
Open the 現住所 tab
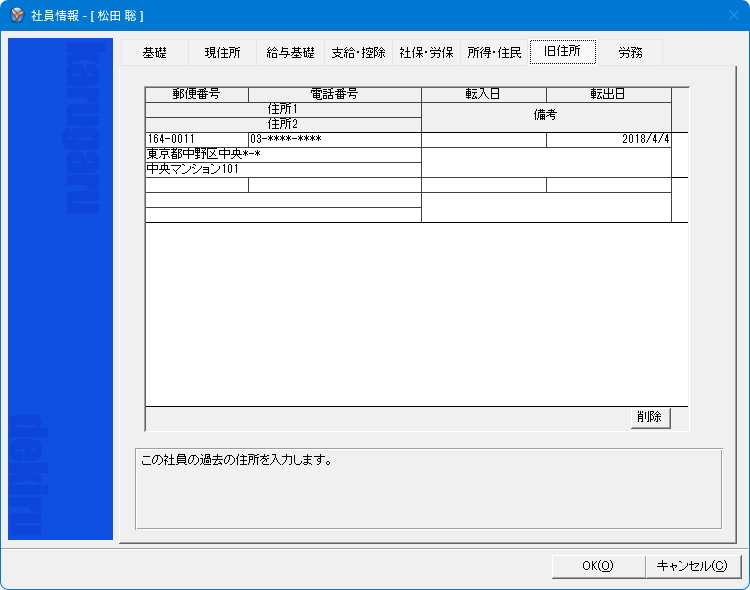click(222, 53)
